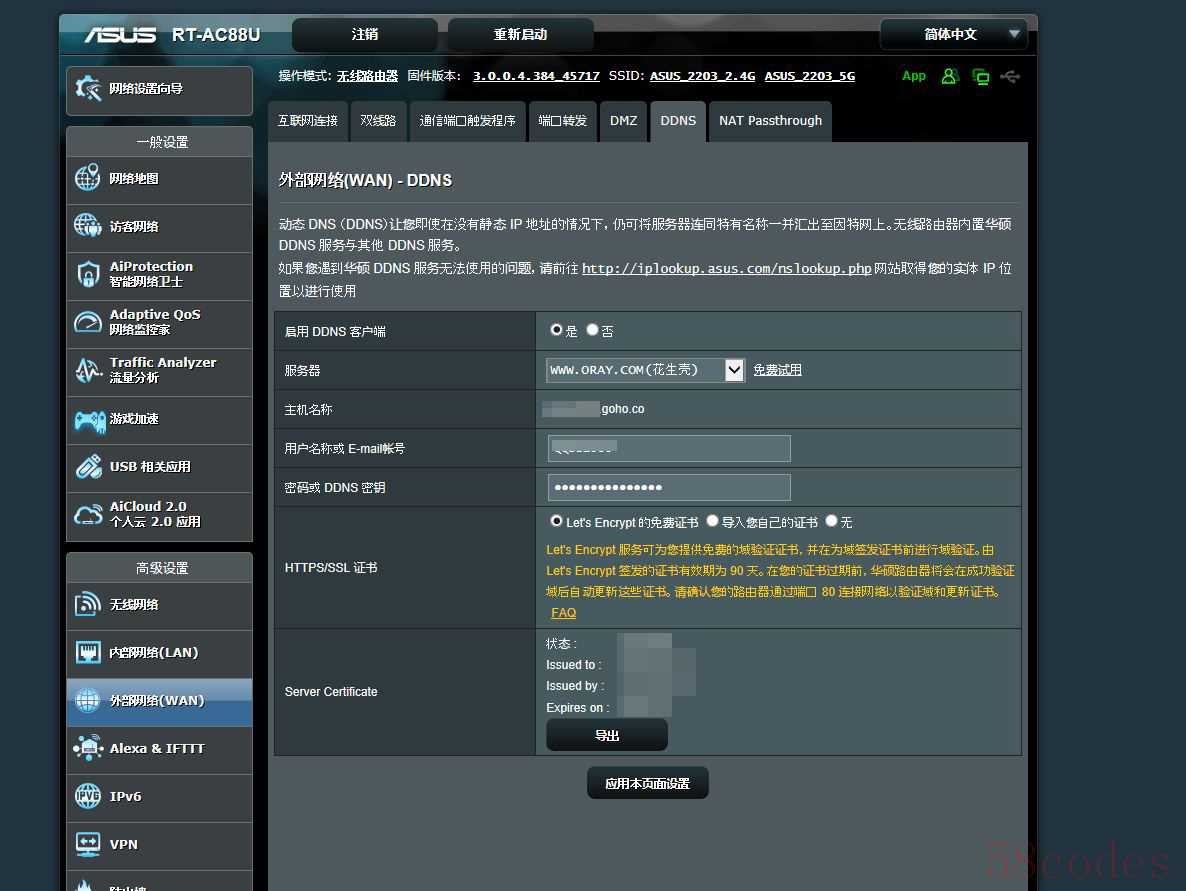Click the 应用本页面设置 apply button
1186x891 pixels.
[x=647, y=784]
